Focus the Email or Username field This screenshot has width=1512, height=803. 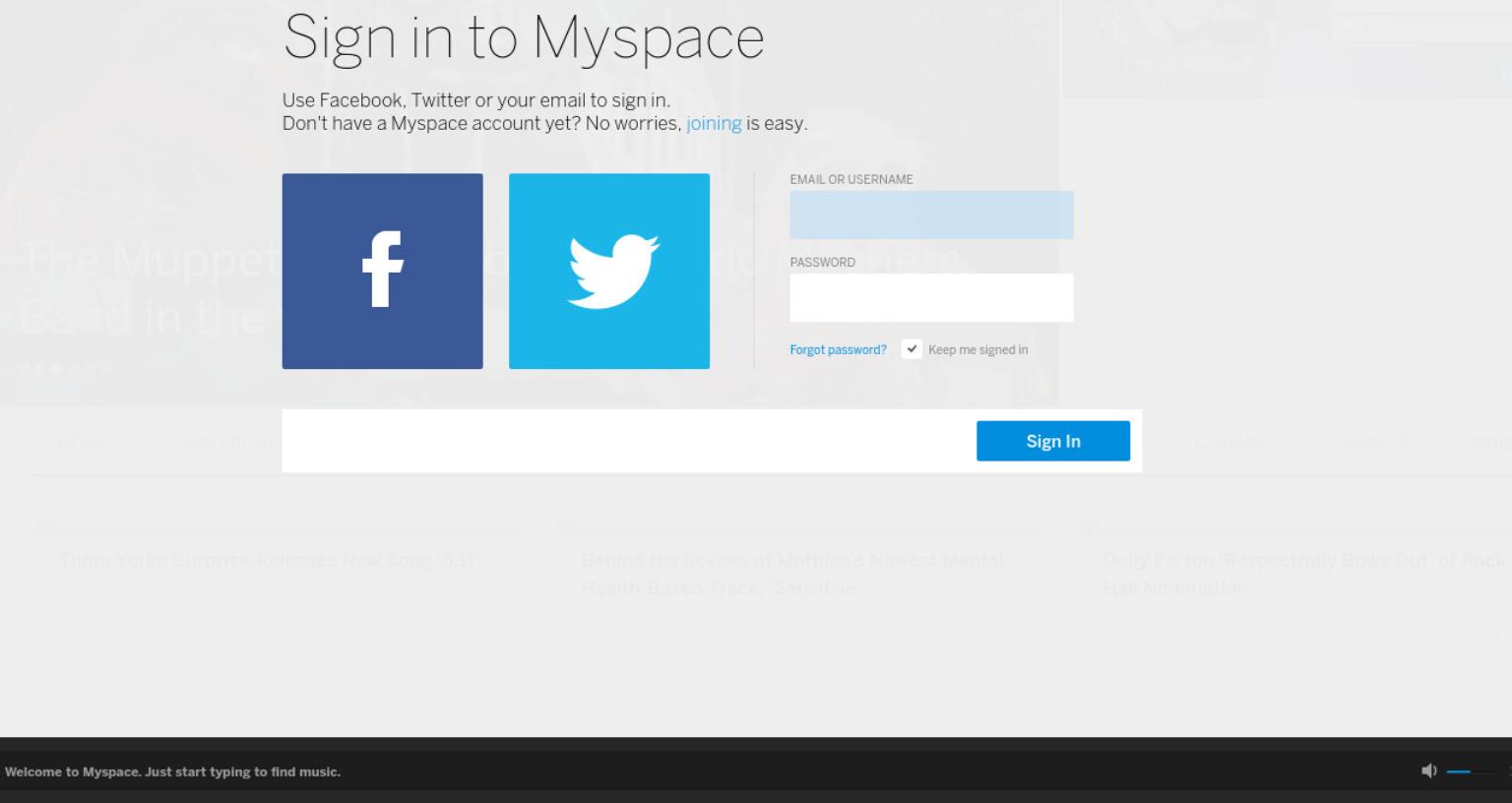[x=931, y=215]
